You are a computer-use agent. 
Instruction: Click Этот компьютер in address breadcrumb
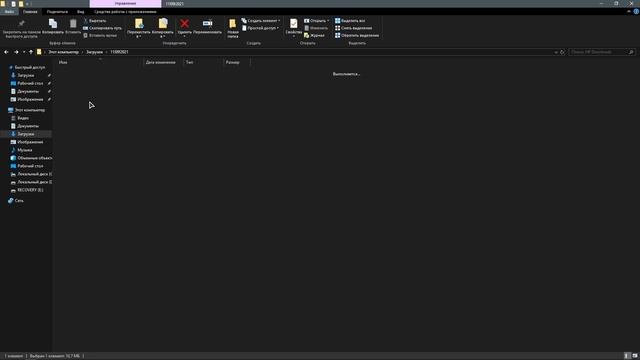pos(64,52)
